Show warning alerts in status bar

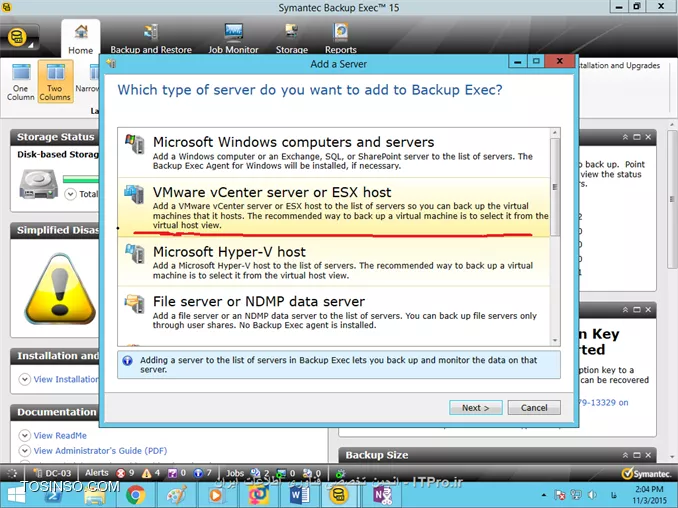(x=151, y=473)
